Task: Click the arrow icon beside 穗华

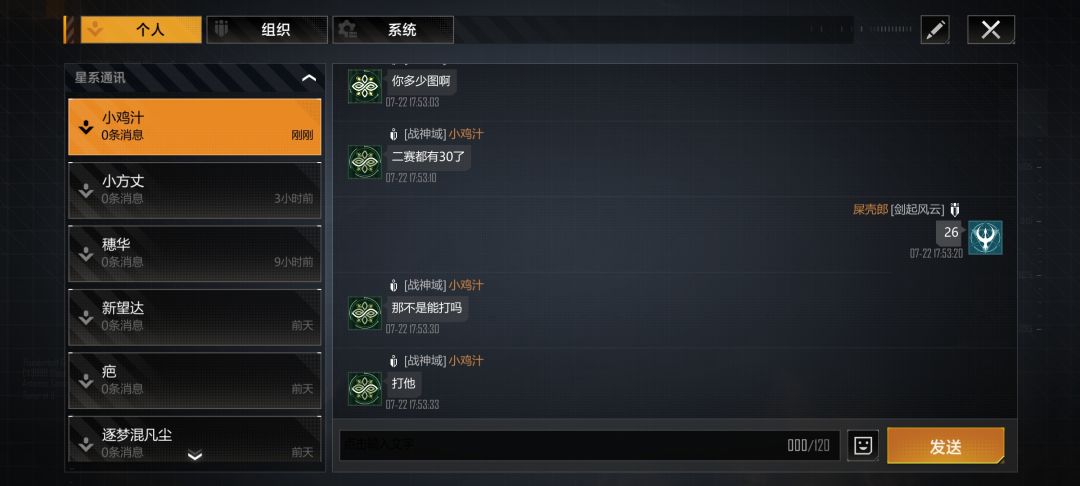Action: point(85,254)
